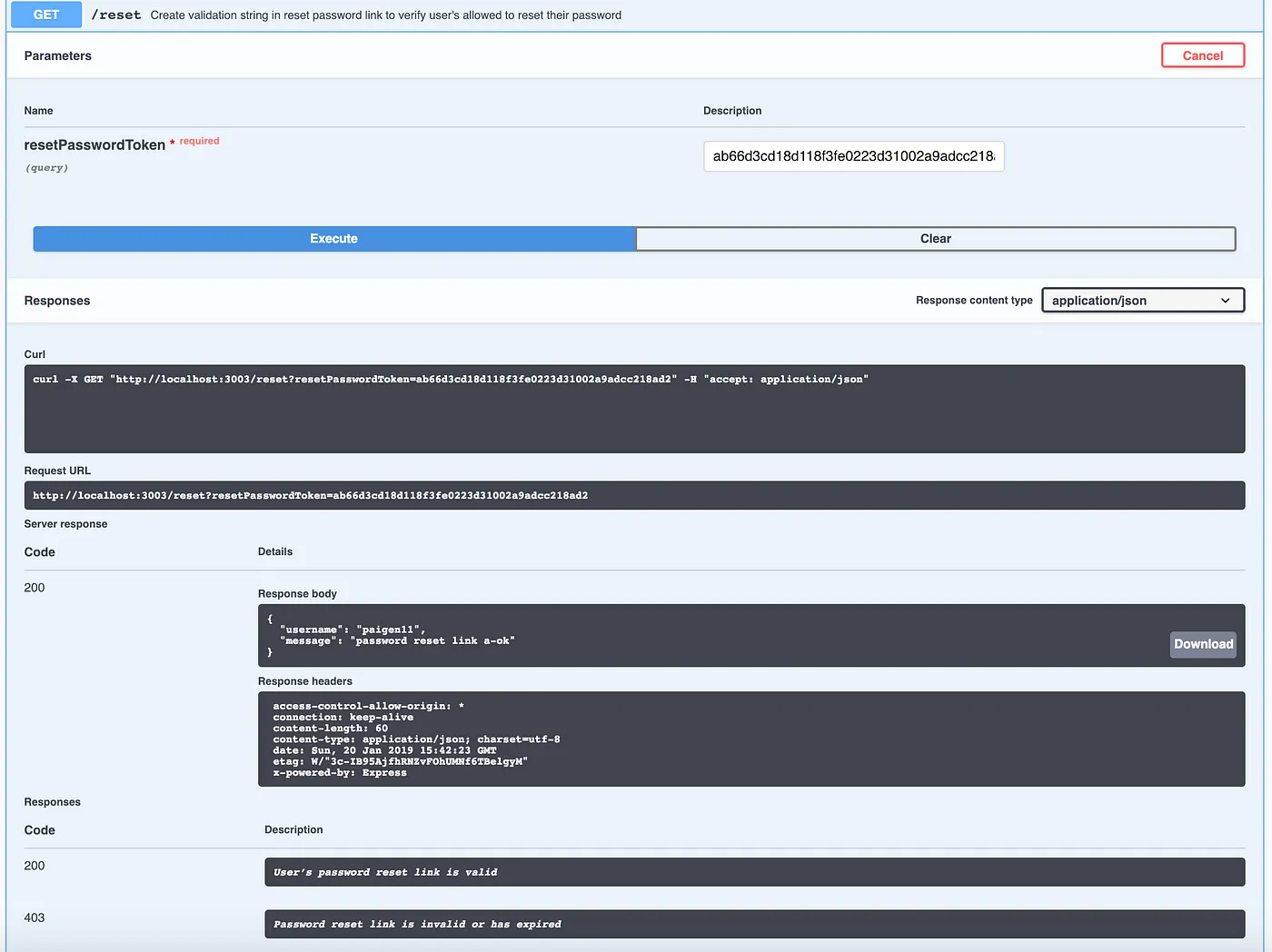Download the response body
1272x952 pixels.
pos(1203,644)
